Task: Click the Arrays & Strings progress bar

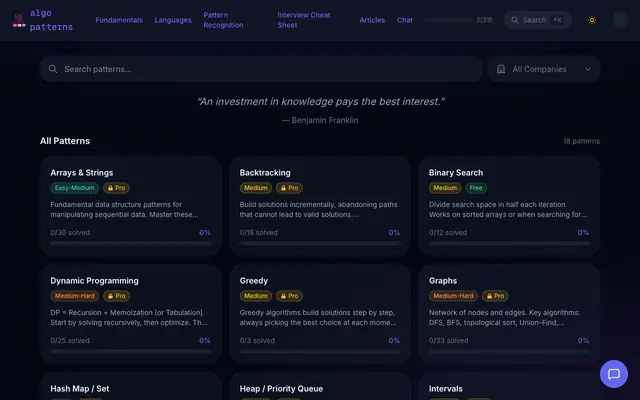Action: click(x=131, y=243)
